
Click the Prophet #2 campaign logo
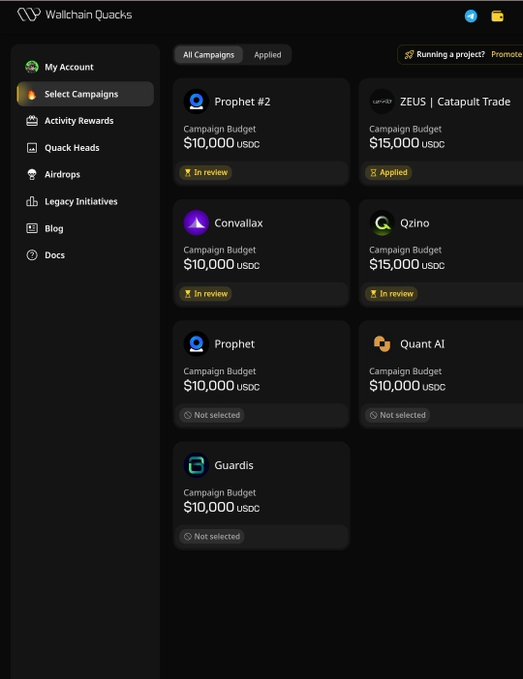pyautogui.click(x=196, y=101)
